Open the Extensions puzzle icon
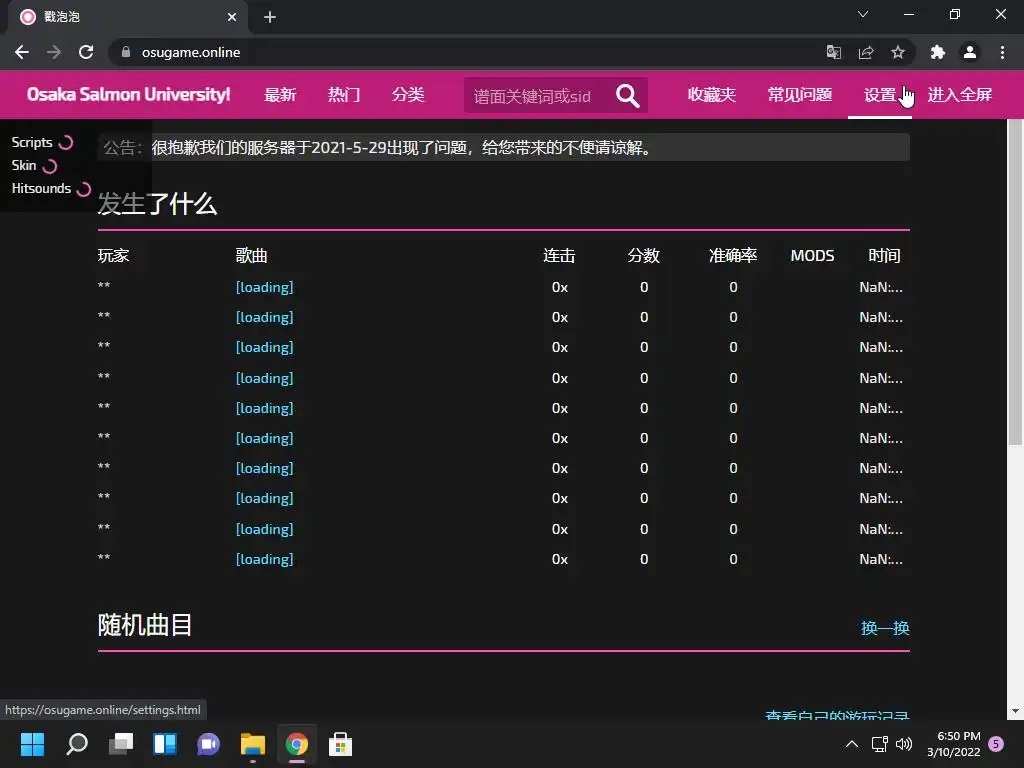This screenshot has width=1024, height=768. tap(938, 52)
